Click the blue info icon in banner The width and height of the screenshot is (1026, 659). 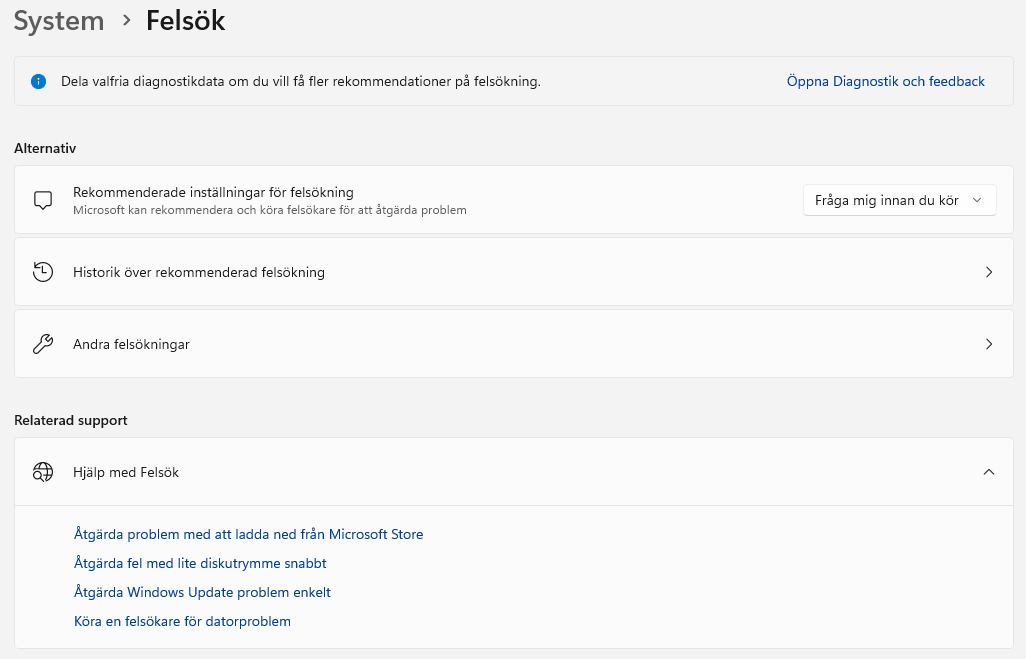(x=39, y=81)
